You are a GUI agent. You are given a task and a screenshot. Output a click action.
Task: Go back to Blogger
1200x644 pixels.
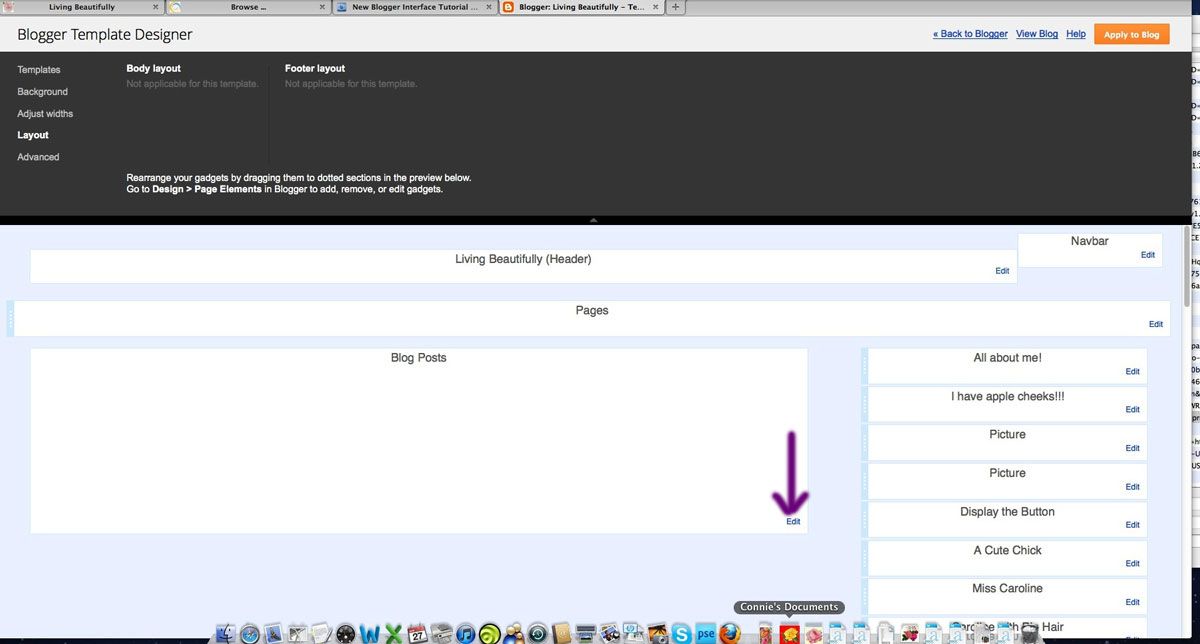pos(970,34)
